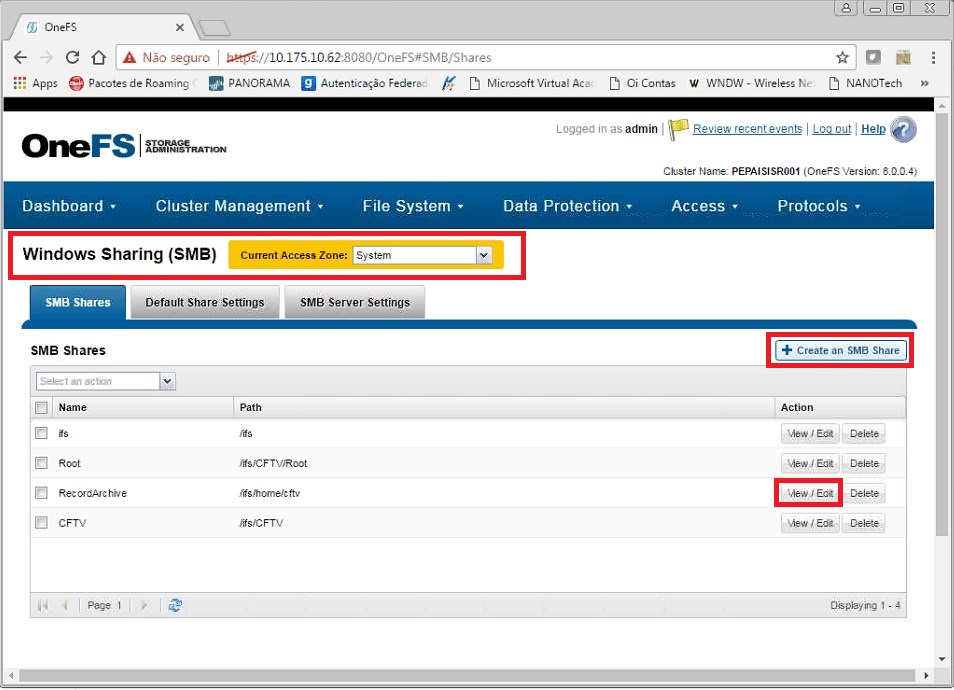The height and width of the screenshot is (690, 954).
Task: Expand the File System menu
Action: pyautogui.click(x=413, y=206)
